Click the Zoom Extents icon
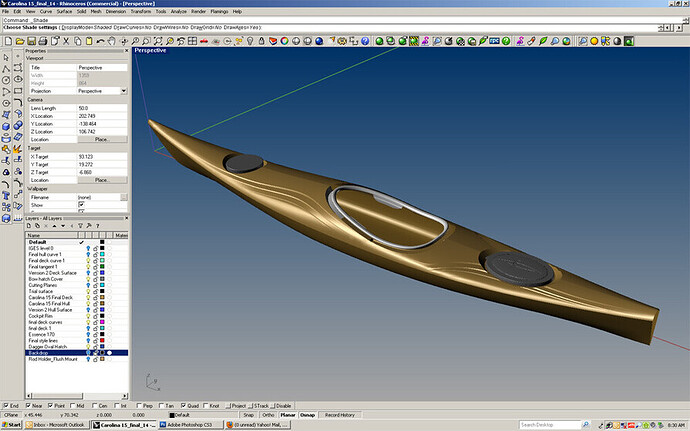 coord(158,41)
